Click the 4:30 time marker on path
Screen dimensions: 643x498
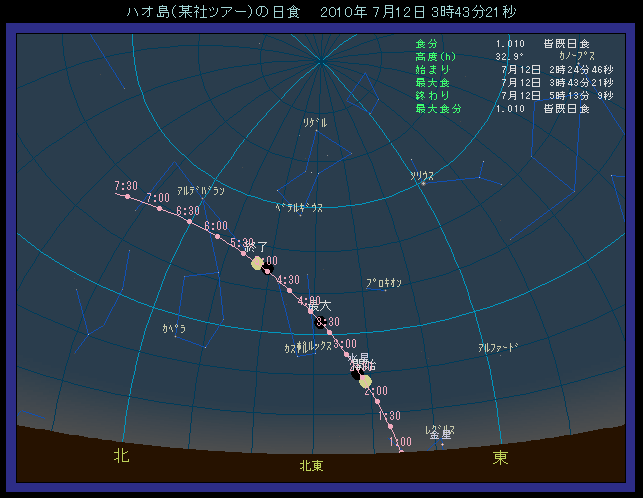(x=288, y=280)
